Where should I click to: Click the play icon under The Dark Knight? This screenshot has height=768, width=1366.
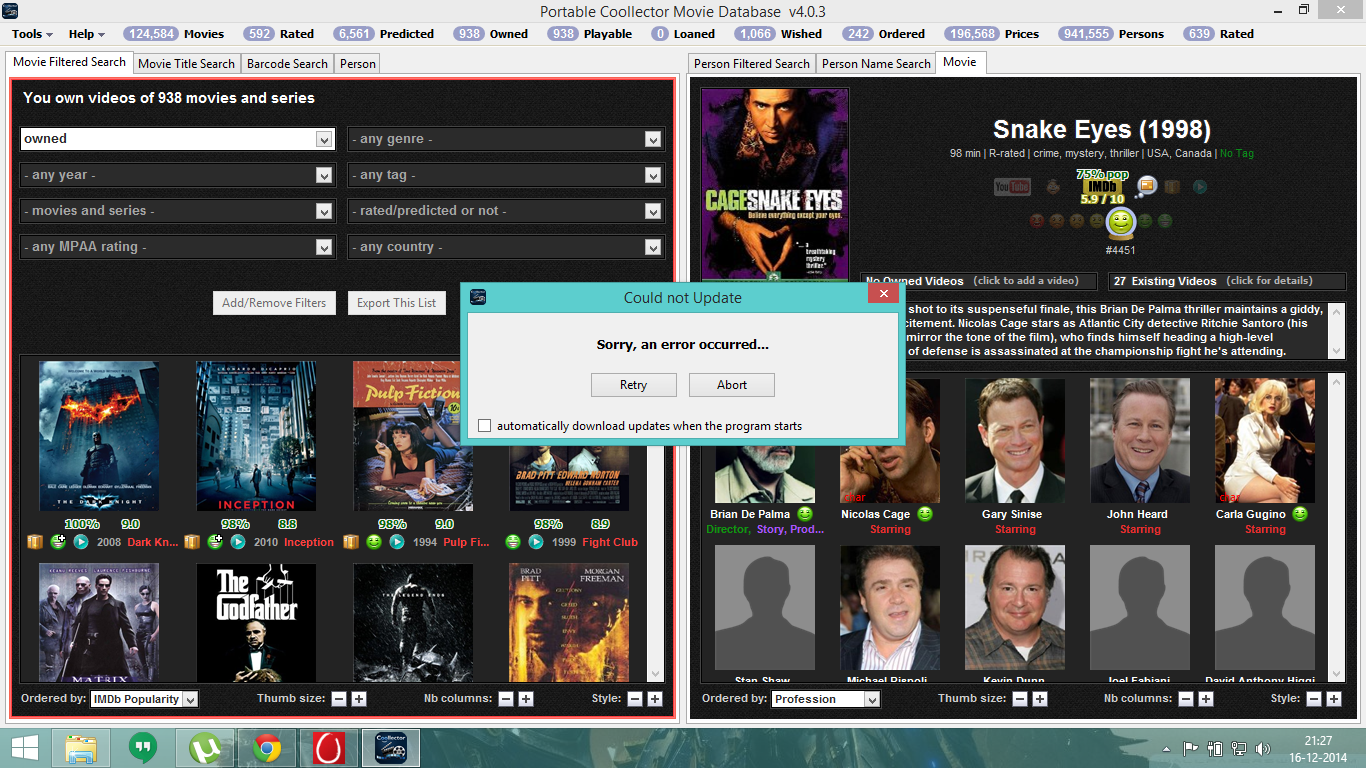pyautogui.click(x=82, y=542)
